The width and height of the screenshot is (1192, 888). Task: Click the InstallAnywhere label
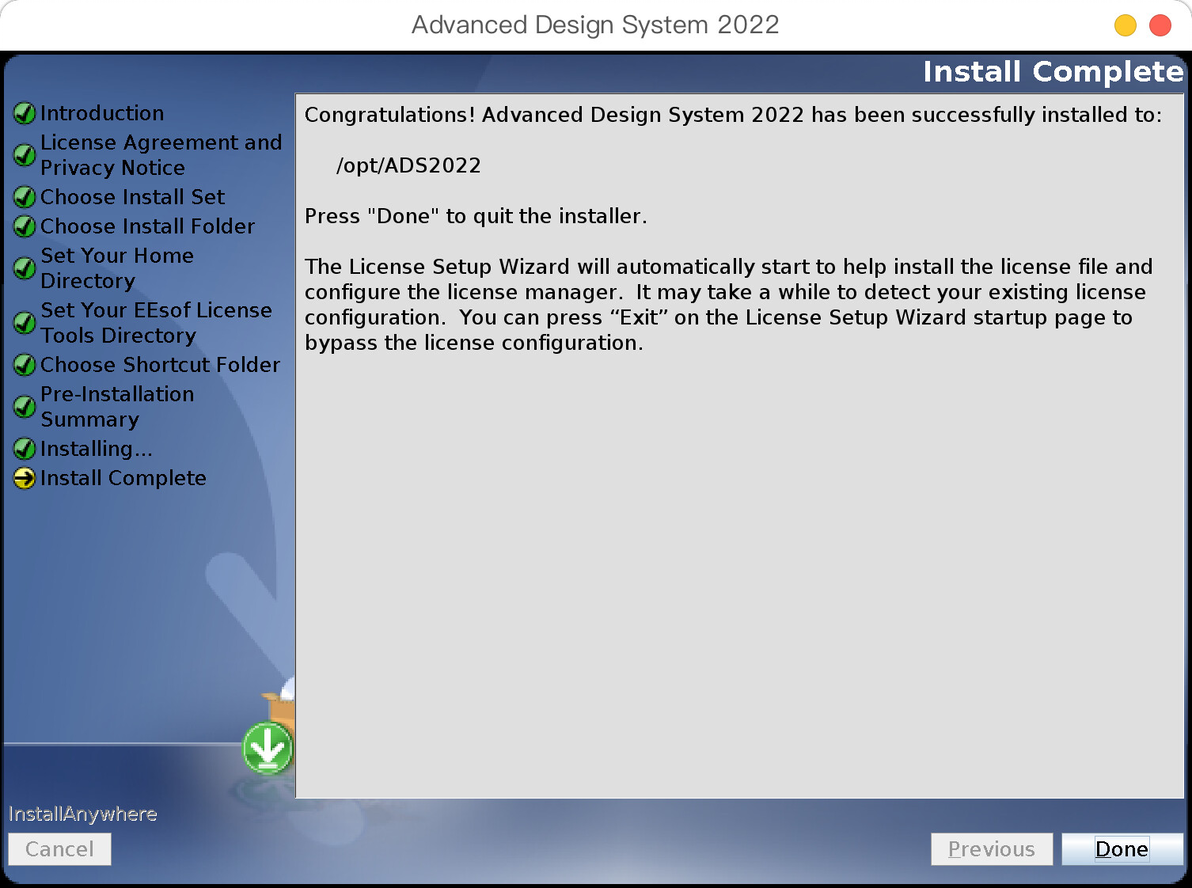[x=83, y=814]
